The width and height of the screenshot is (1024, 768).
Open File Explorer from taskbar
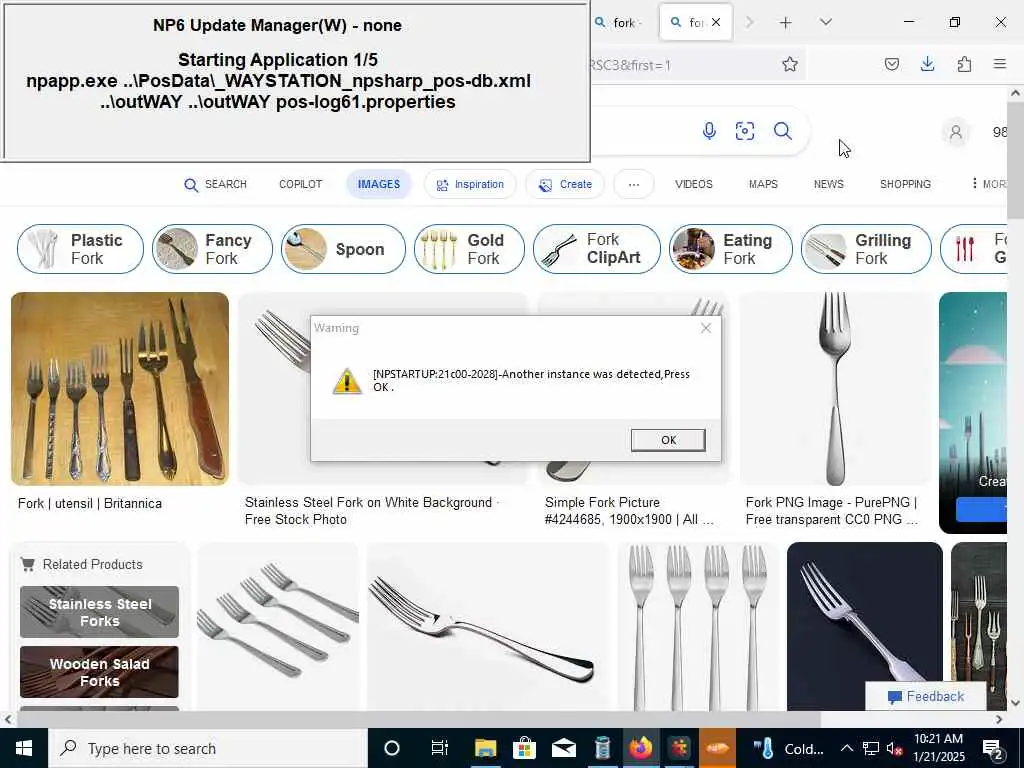485,748
